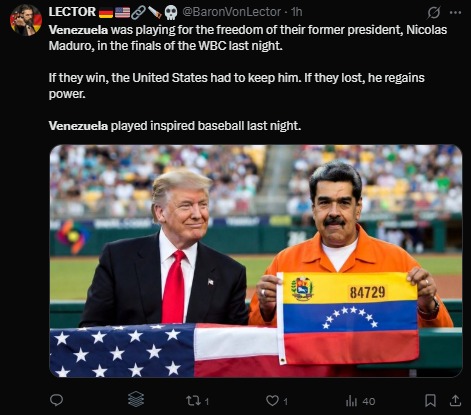
Task: Visit the @BaronVonLector handle
Action: 231,12
